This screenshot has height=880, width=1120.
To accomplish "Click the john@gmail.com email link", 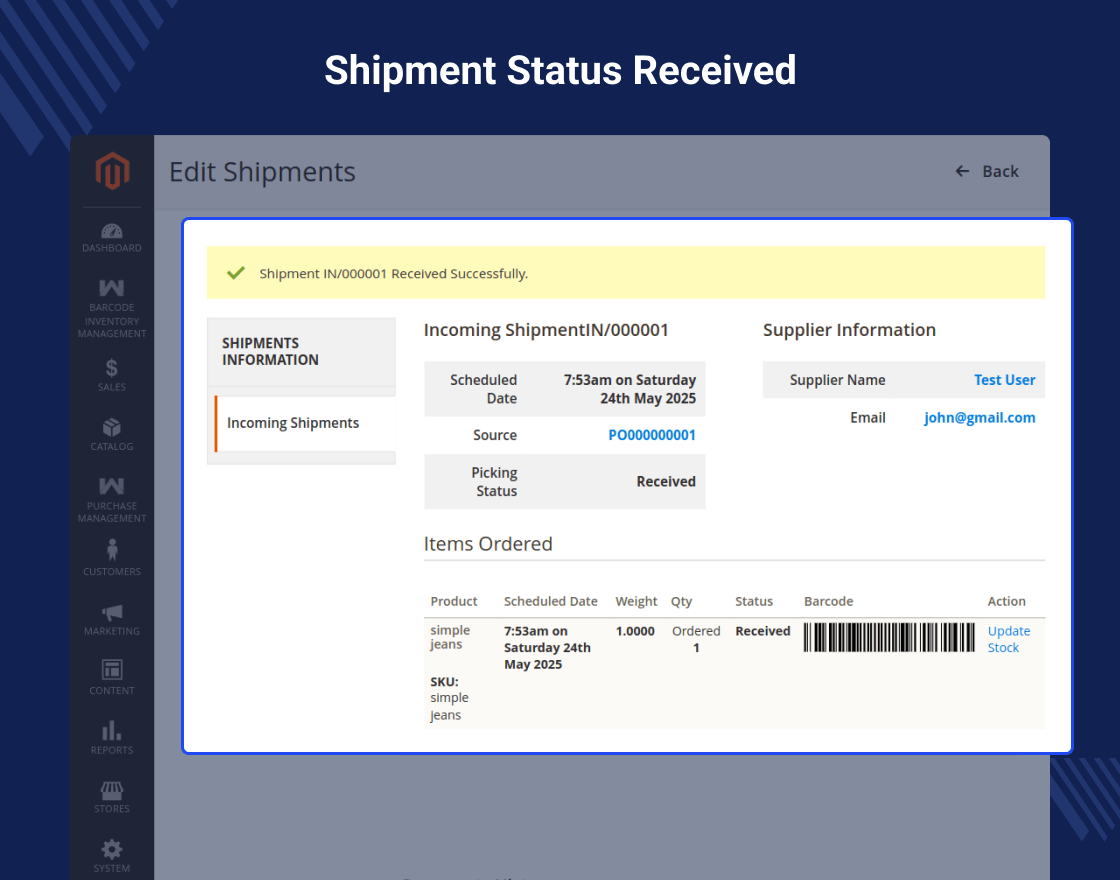I will pos(979,418).
